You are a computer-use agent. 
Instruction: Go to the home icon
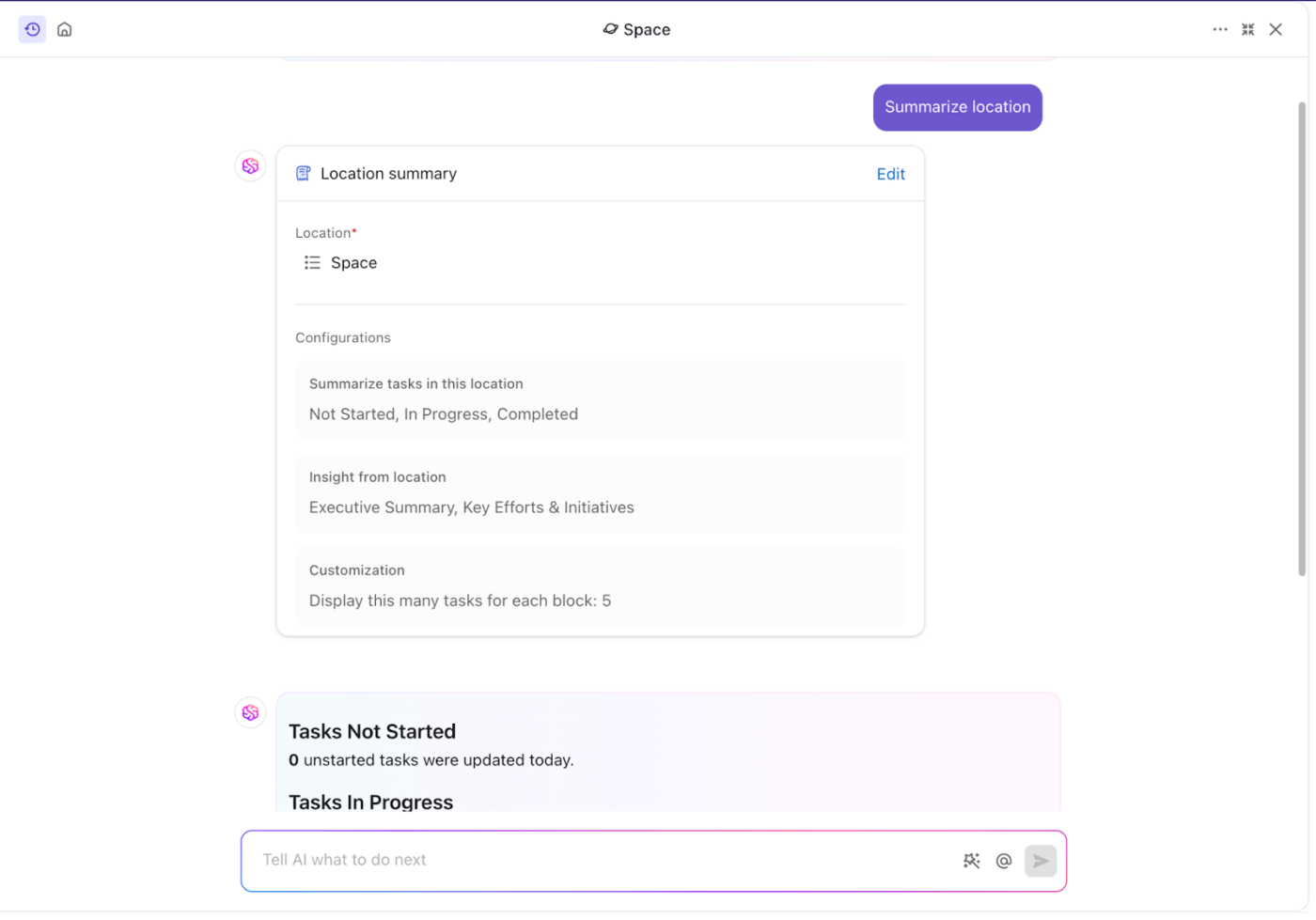pos(65,29)
